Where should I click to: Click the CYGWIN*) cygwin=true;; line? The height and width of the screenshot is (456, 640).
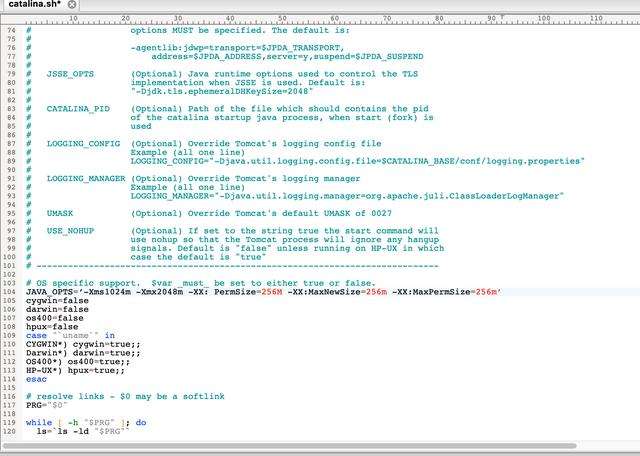click(x=83, y=344)
